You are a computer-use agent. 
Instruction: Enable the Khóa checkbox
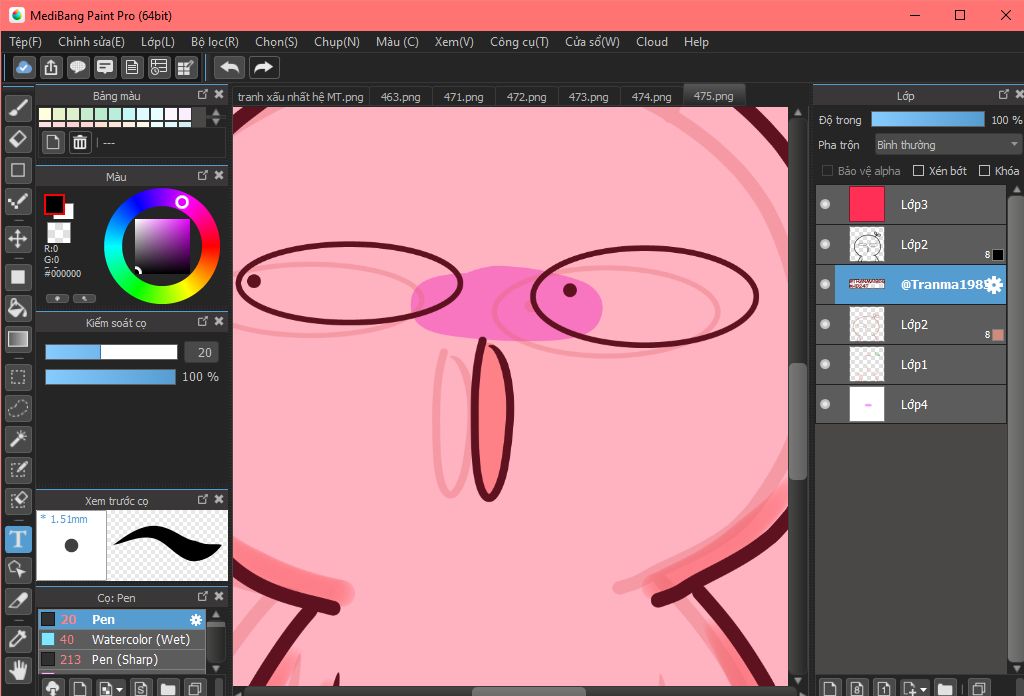pyautogui.click(x=984, y=170)
